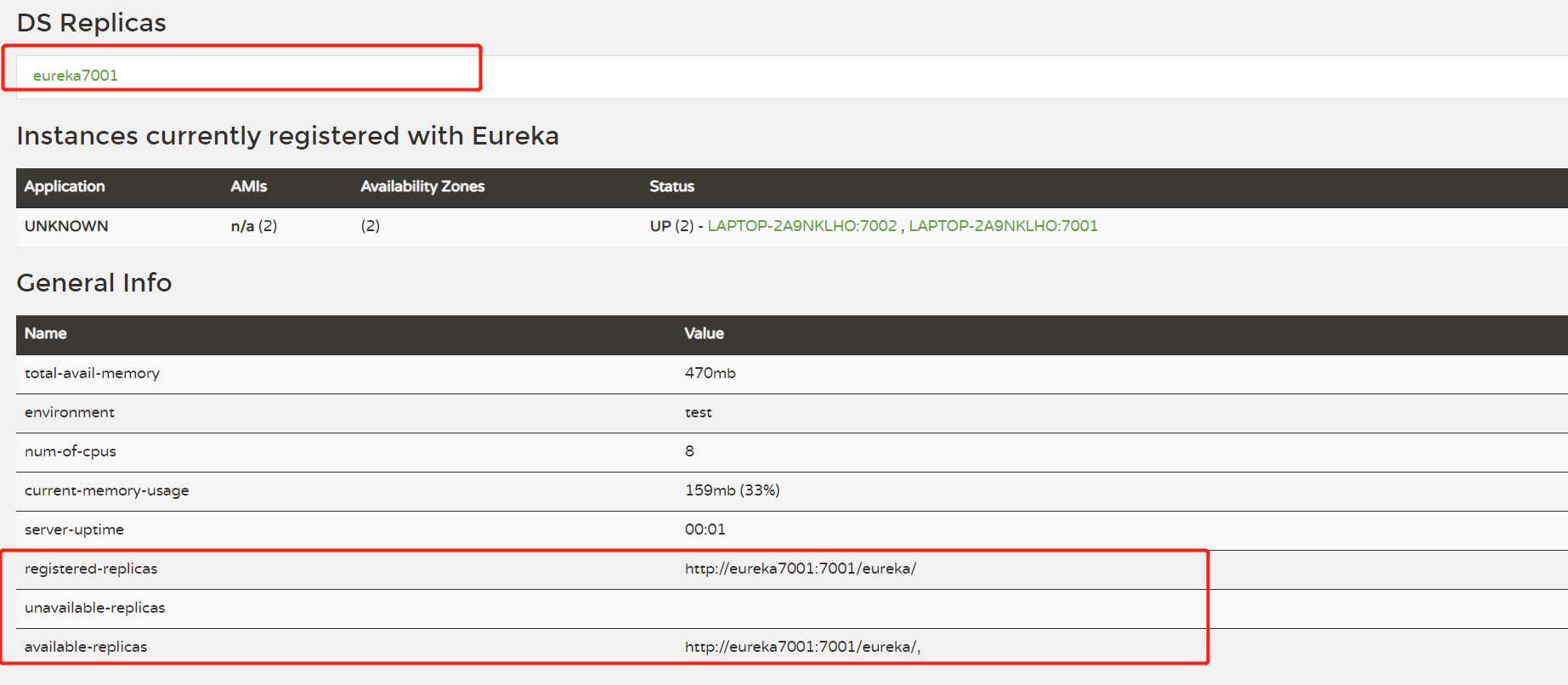
Task: Click the Application column header
Action: 65,186
